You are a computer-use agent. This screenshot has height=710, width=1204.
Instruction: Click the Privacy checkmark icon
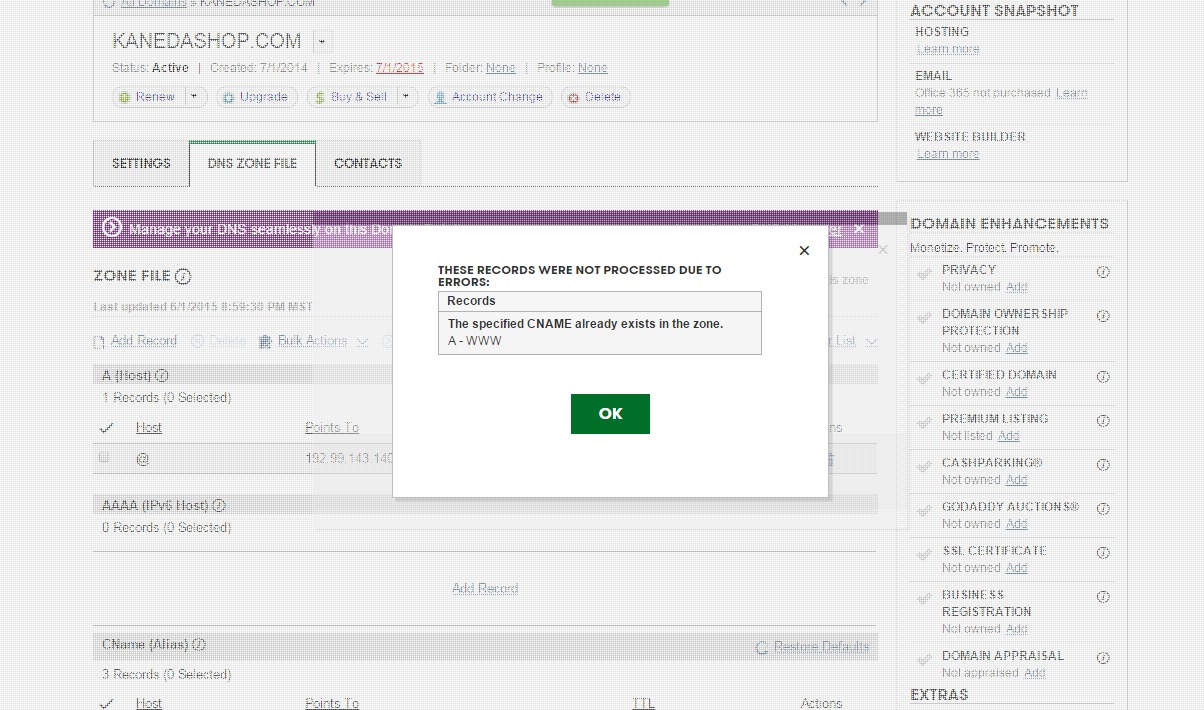pos(924,274)
